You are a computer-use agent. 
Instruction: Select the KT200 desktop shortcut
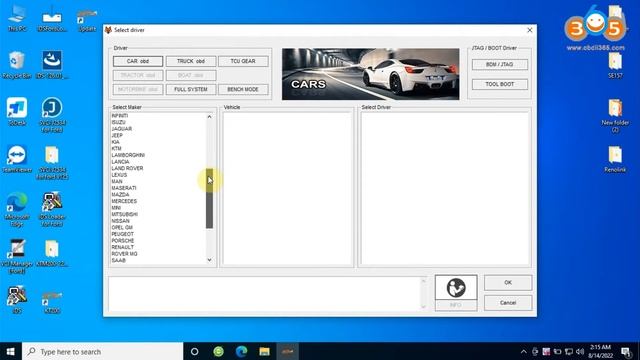pos(52,302)
